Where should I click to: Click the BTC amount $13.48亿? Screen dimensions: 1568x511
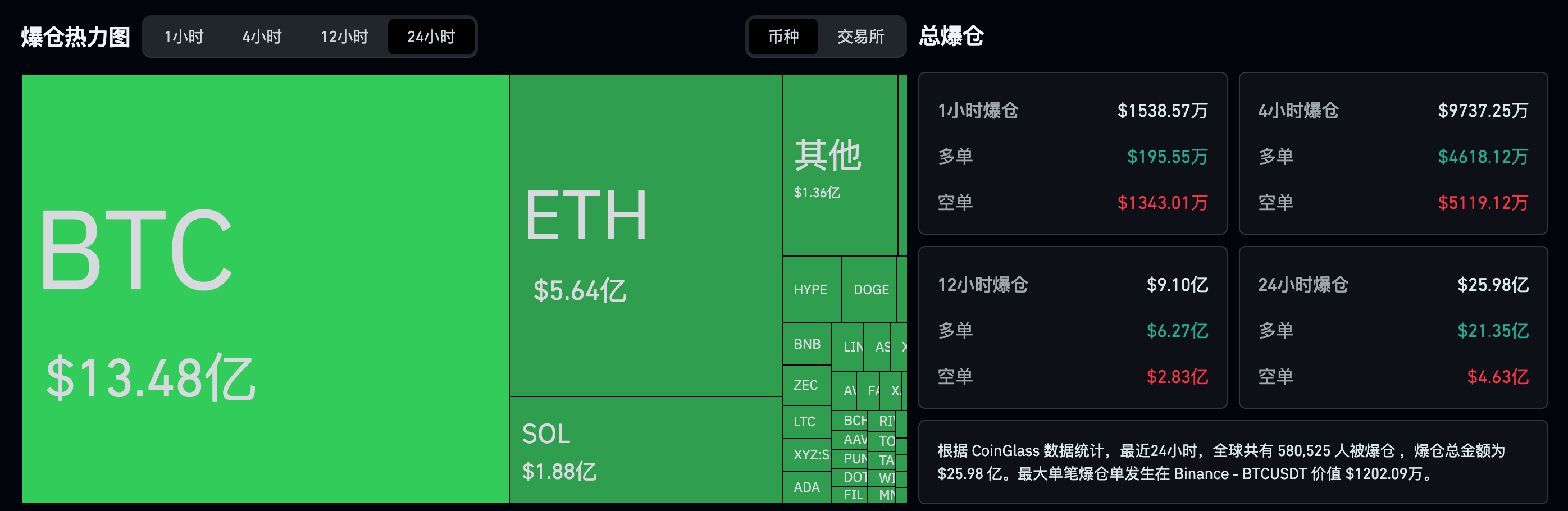[x=151, y=378]
